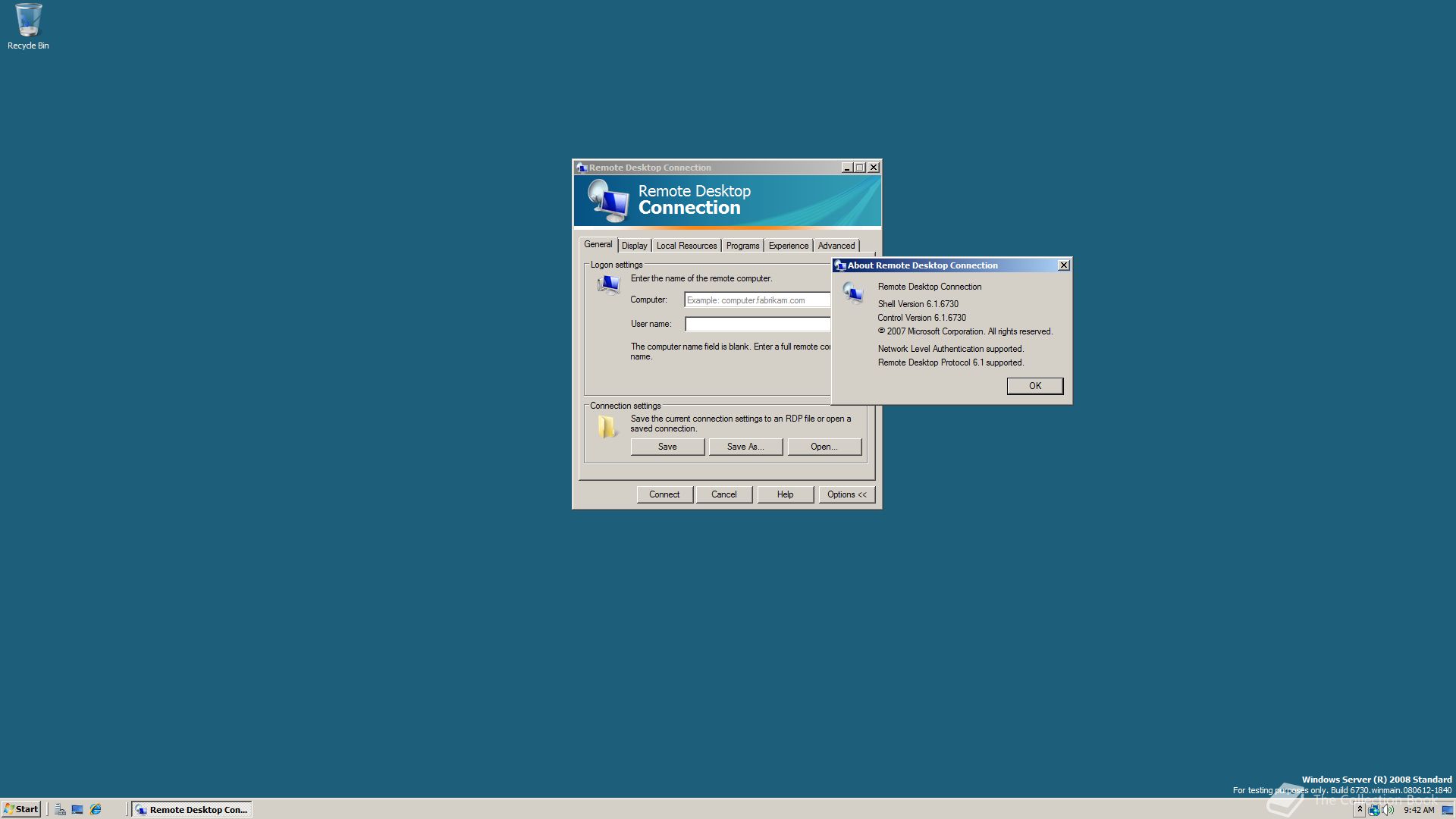Image resolution: width=1456 pixels, height=819 pixels.
Task: Click the Computer name input field
Action: point(758,300)
